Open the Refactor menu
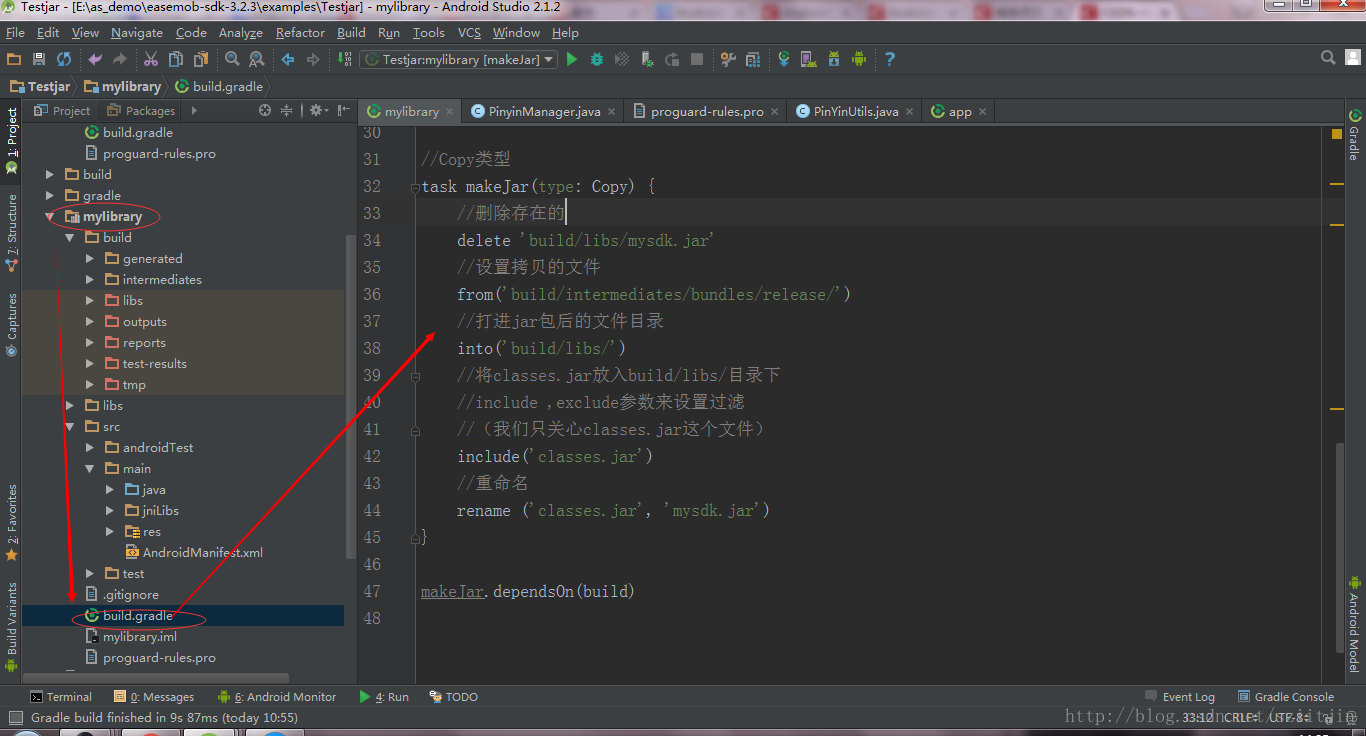Screen dimensions: 1366x736 pyautogui.click(x=300, y=32)
